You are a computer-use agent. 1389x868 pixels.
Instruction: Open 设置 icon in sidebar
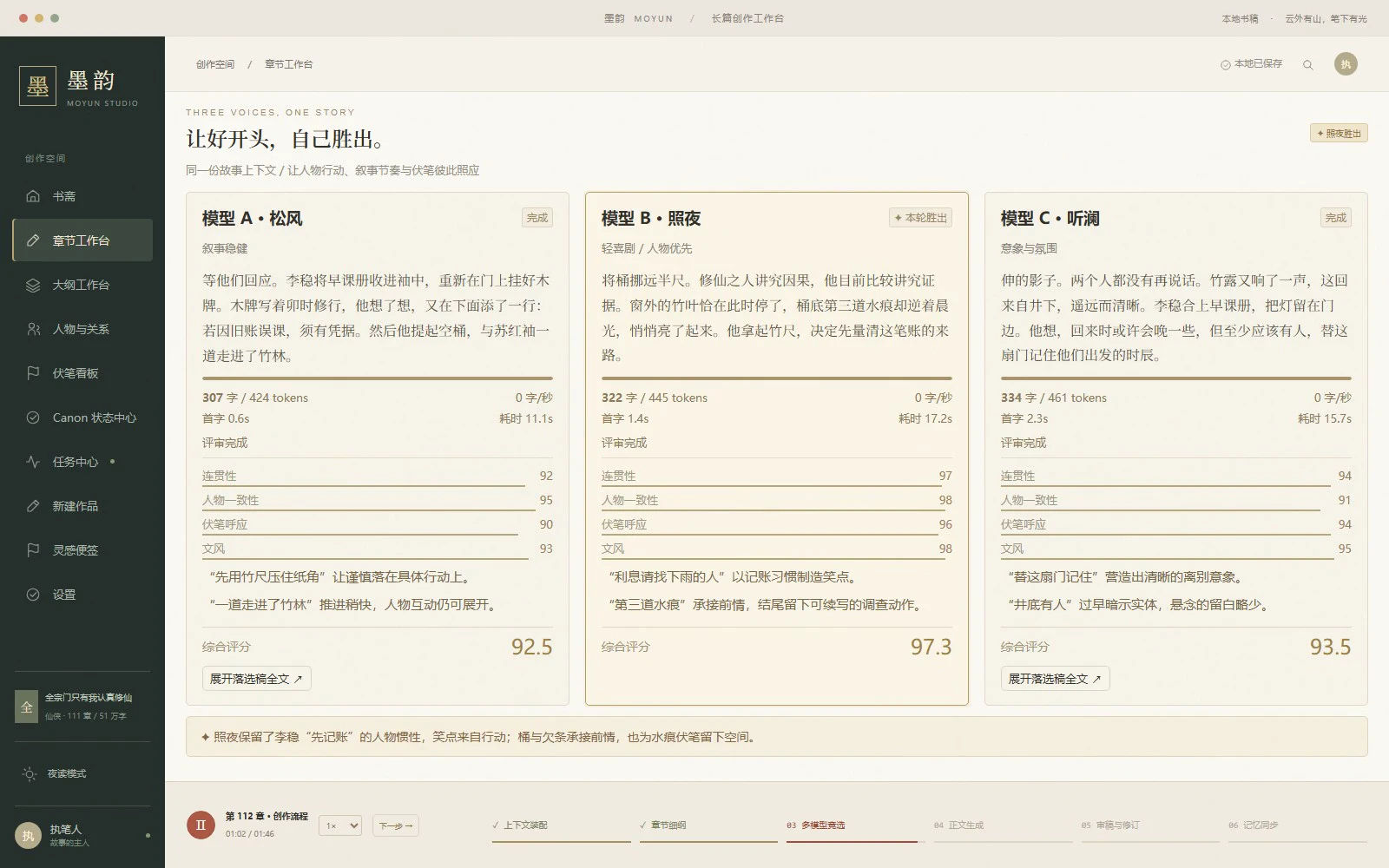33,595
